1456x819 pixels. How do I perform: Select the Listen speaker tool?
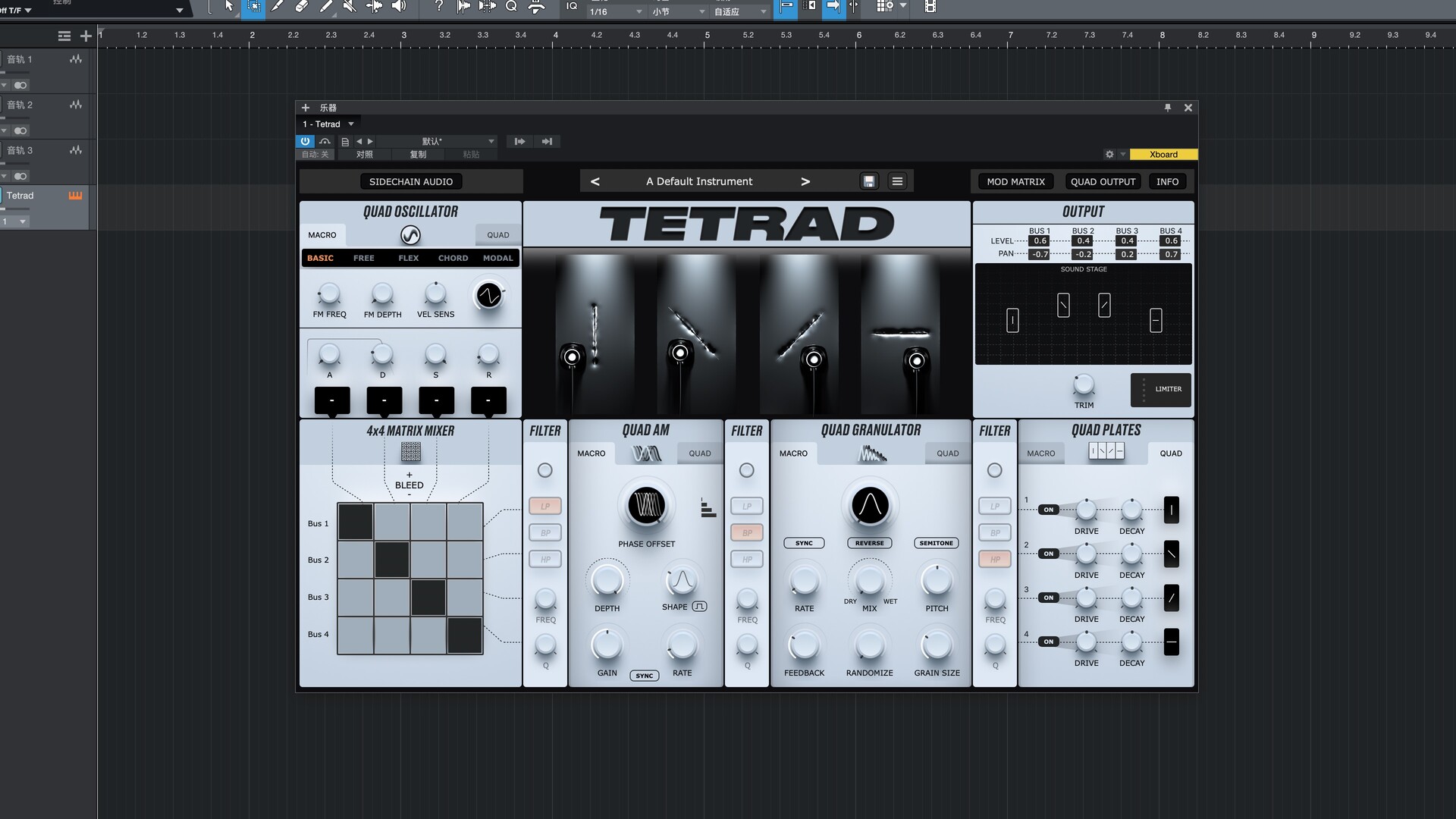pyautogui.click(x=398, y=6)
